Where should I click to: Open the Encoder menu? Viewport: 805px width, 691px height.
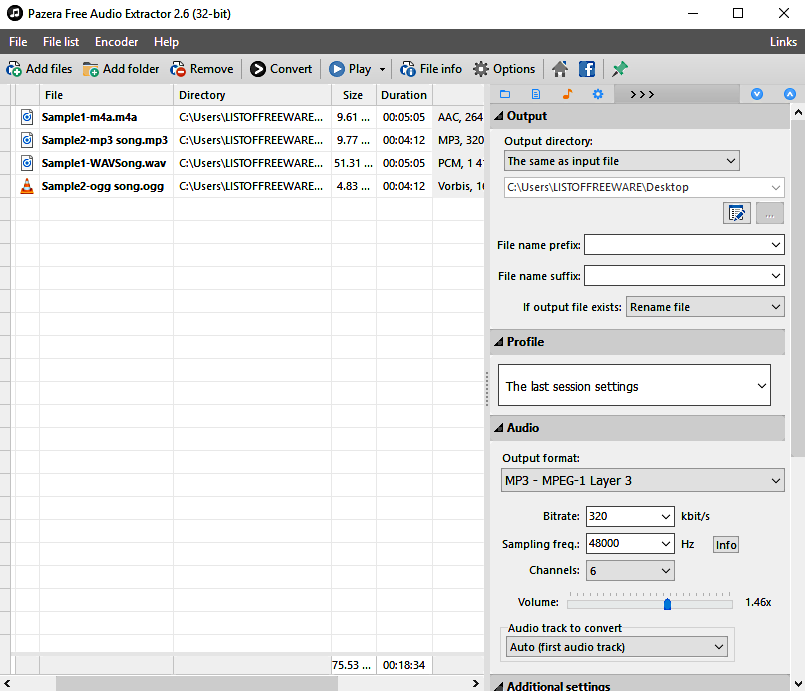117,42
